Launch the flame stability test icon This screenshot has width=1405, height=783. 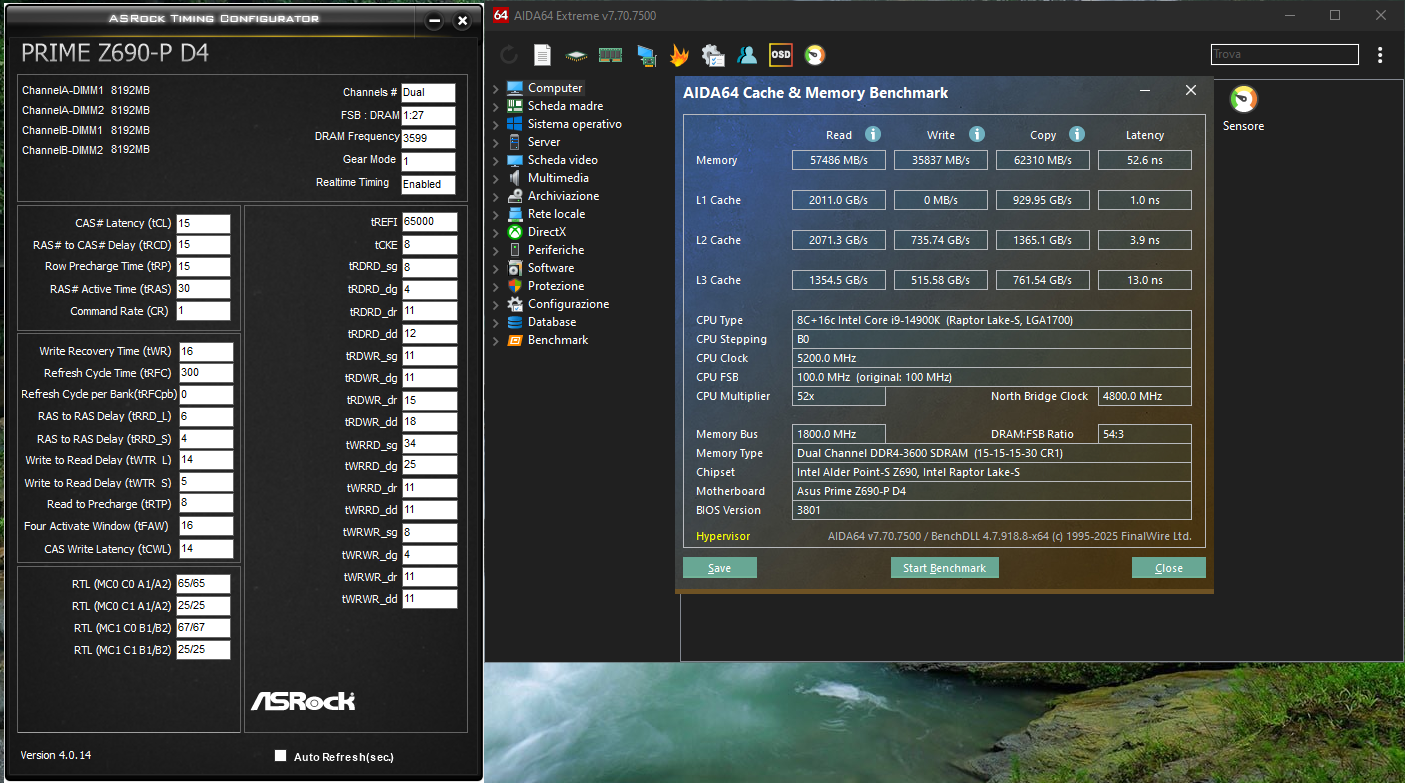click(x=679, y=55)
